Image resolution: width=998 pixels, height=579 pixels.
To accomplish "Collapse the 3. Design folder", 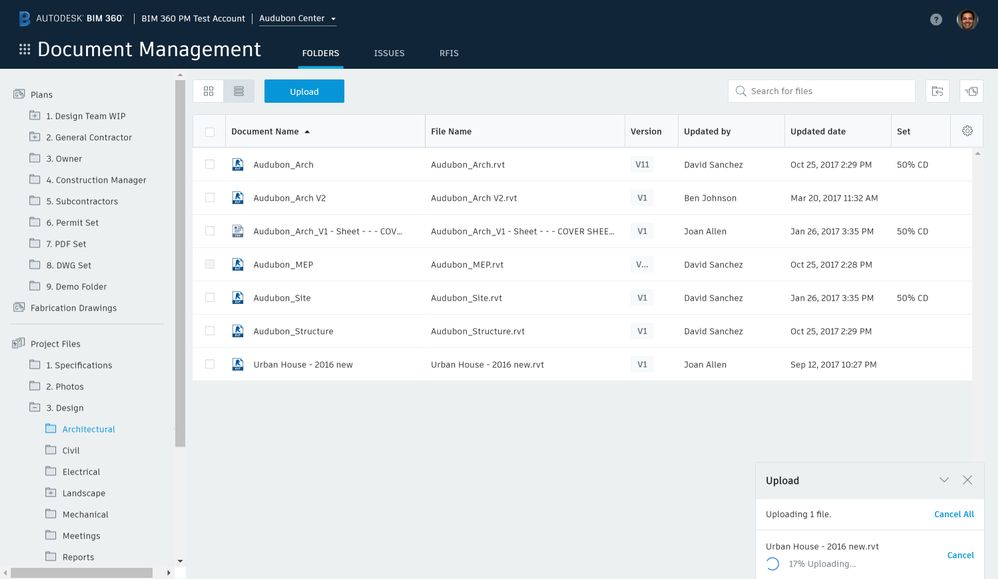I will click(35, 407).
